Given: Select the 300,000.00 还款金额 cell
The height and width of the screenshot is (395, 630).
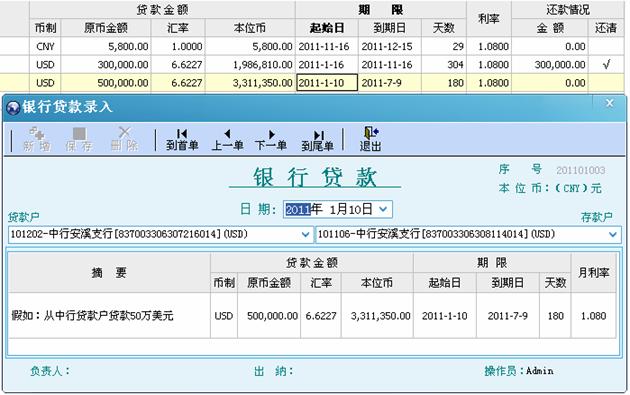Looking at the screenshot, I should click(x=550, y=65).
